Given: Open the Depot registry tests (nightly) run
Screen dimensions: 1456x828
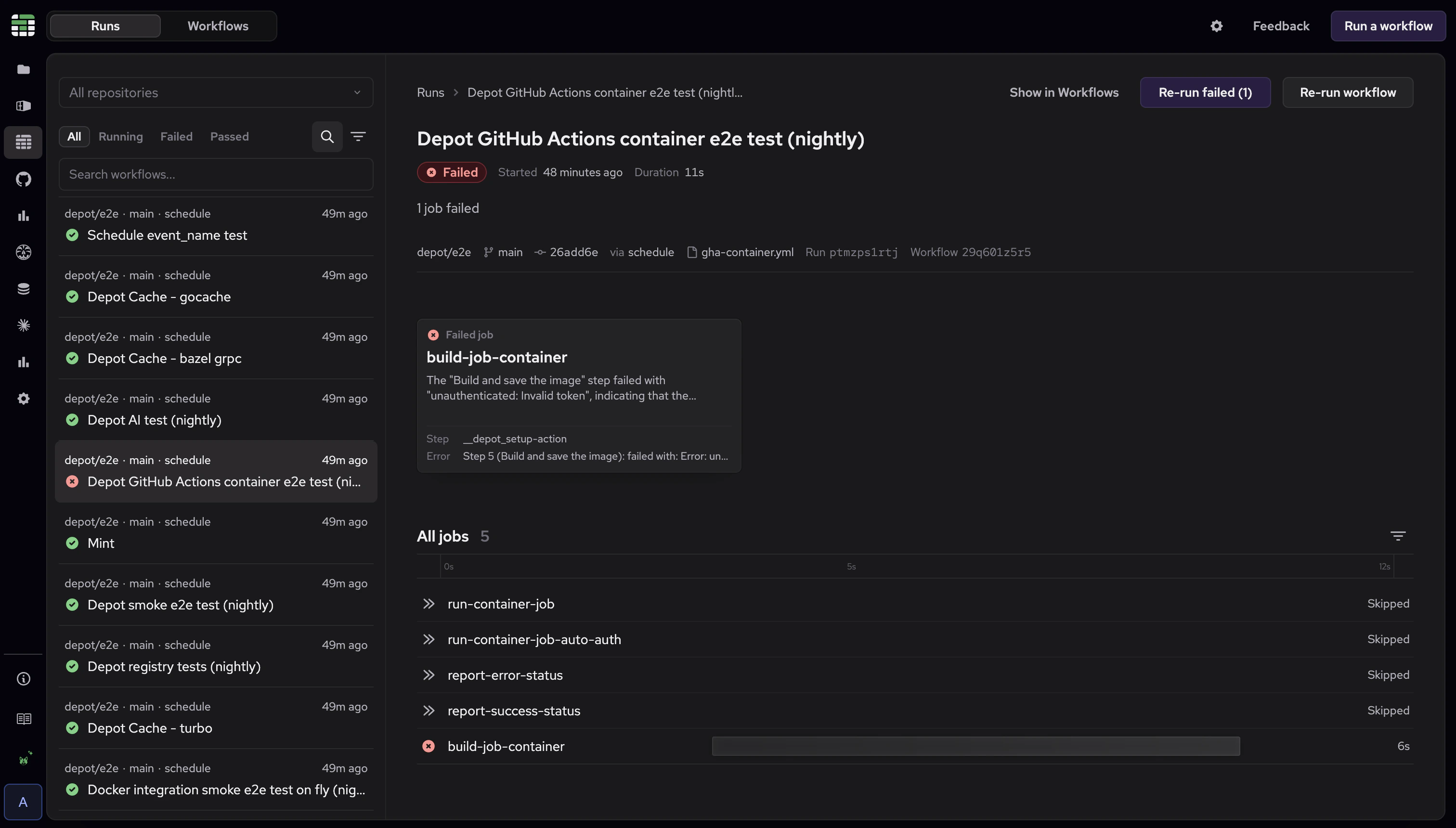Looking at the screenshot, I should [x=216, y=656].
